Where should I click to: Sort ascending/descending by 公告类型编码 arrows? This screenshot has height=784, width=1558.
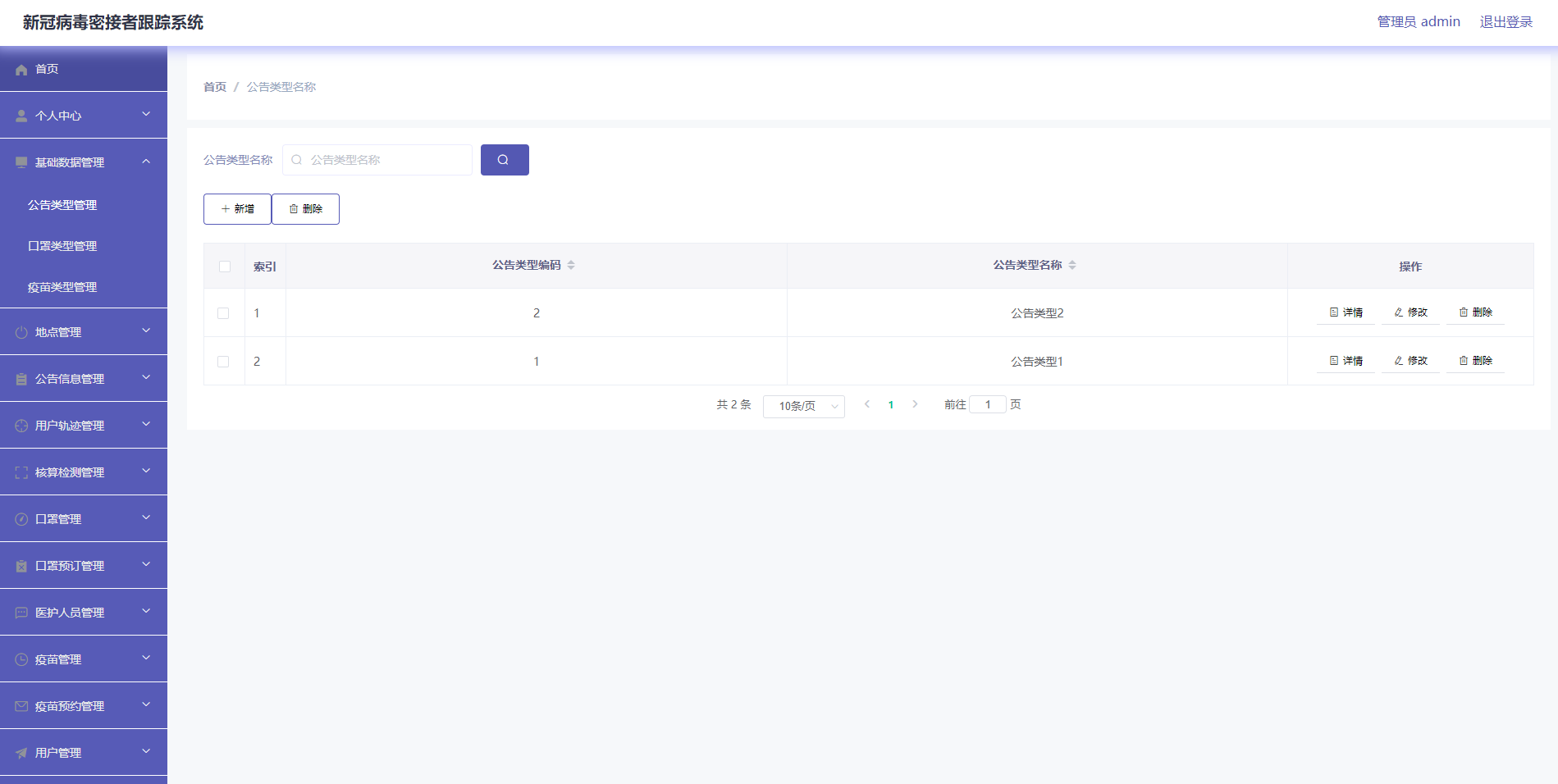pos(571,265)
